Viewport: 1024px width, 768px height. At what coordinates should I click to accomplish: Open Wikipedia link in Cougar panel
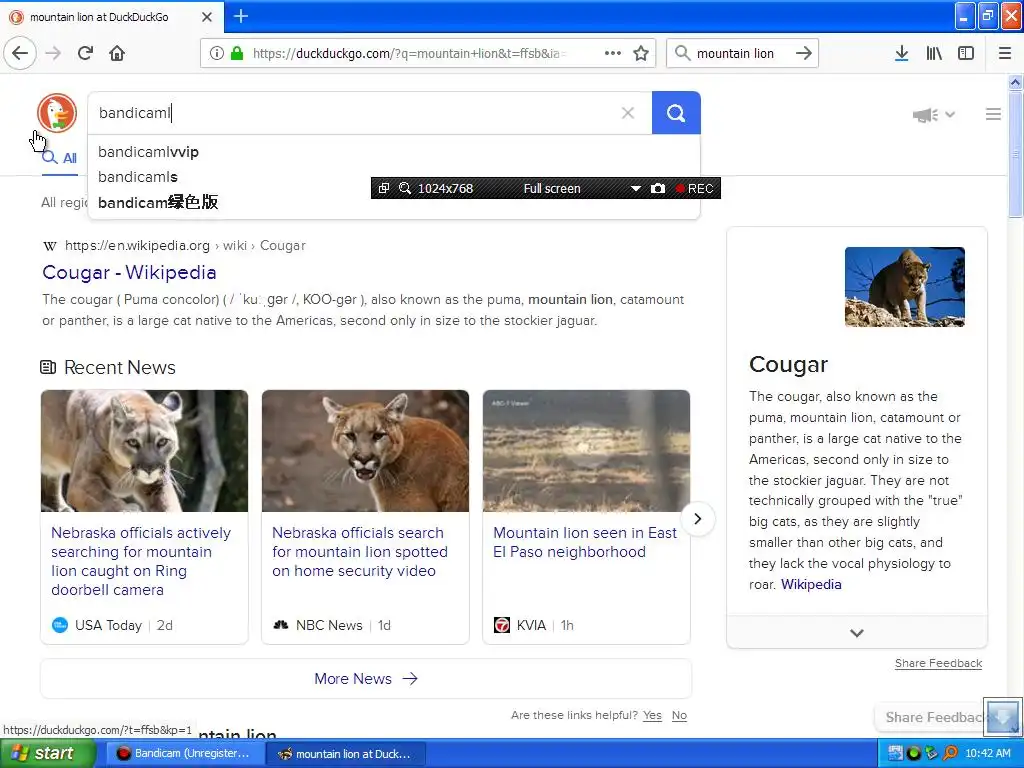click(811, 584)
